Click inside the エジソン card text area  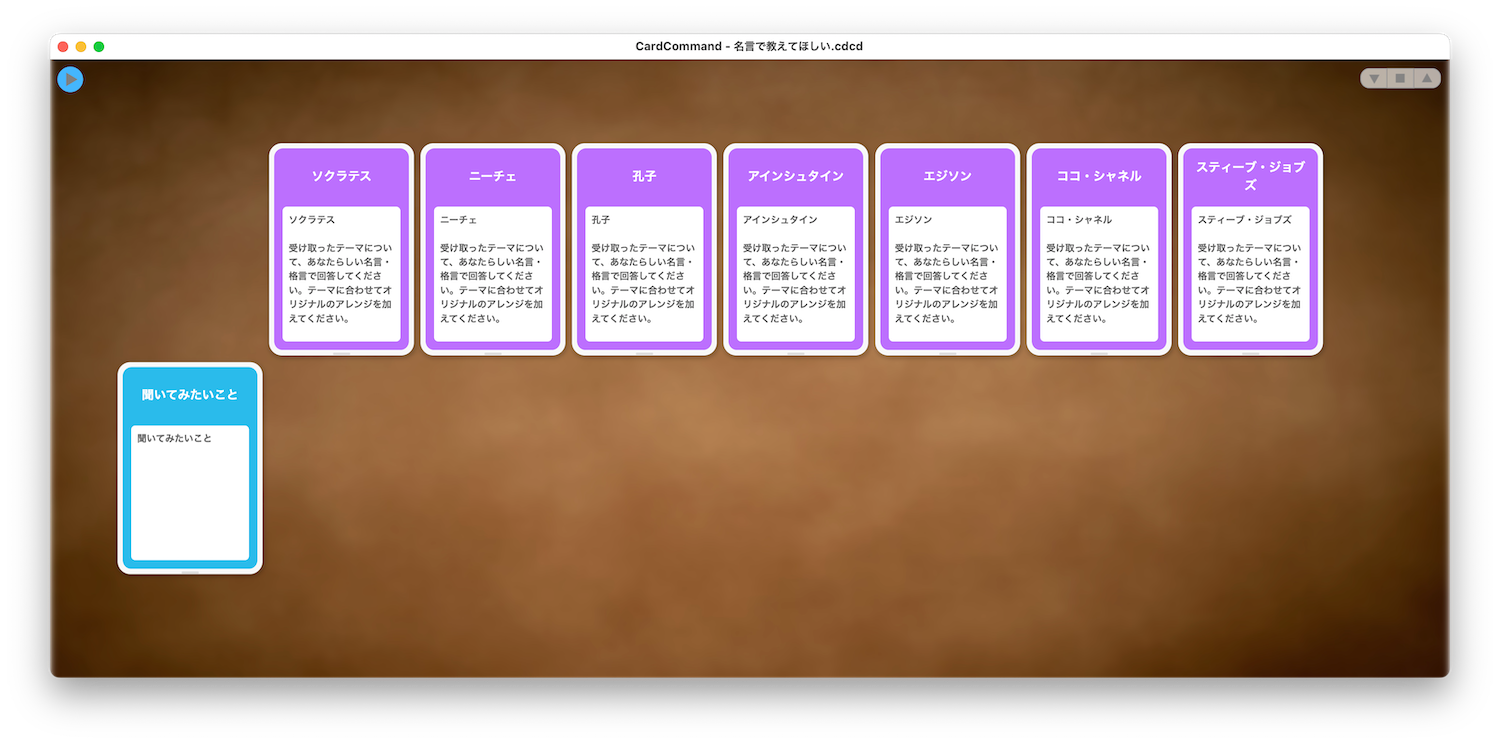[948, 274]
